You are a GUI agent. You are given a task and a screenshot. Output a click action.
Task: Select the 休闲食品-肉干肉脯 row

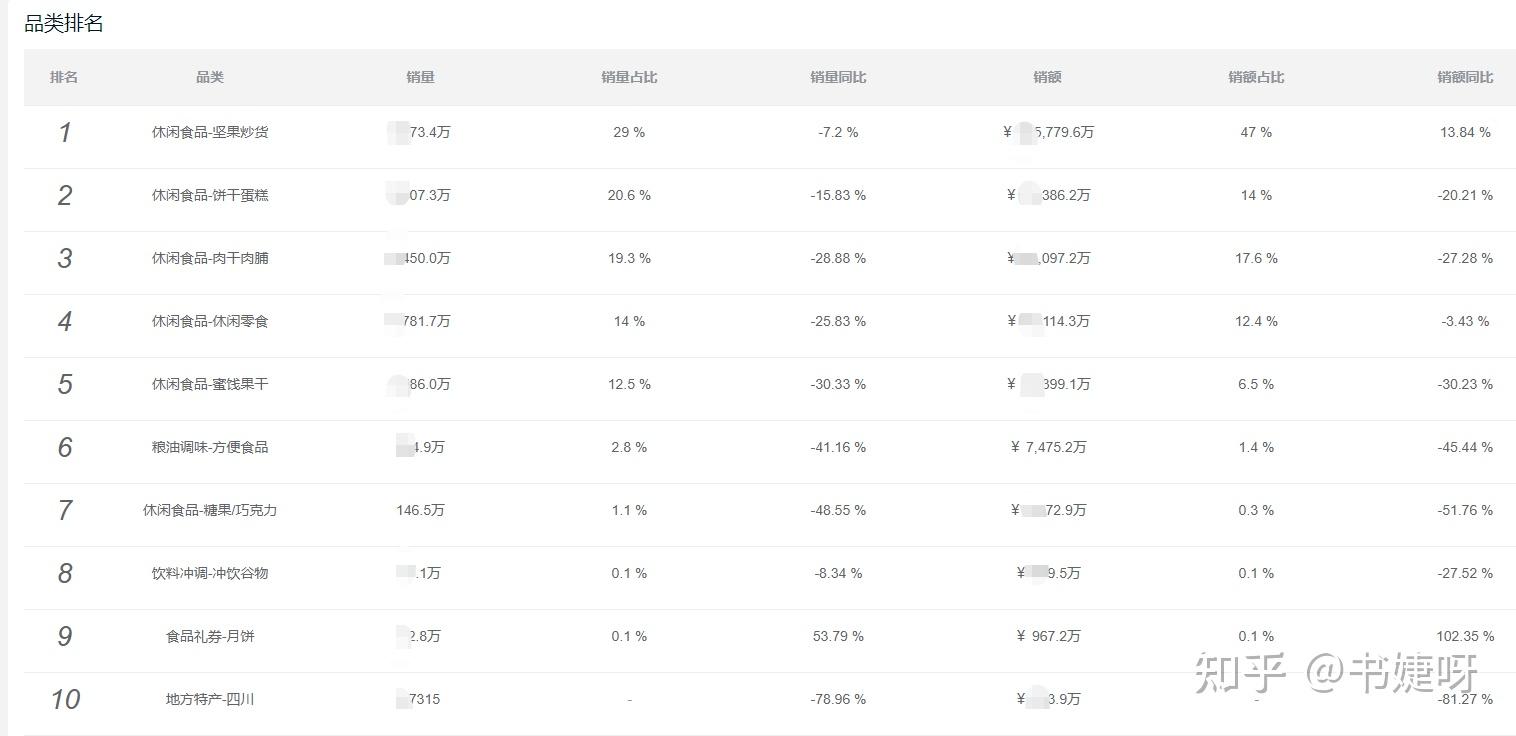(x=769, y=258)
